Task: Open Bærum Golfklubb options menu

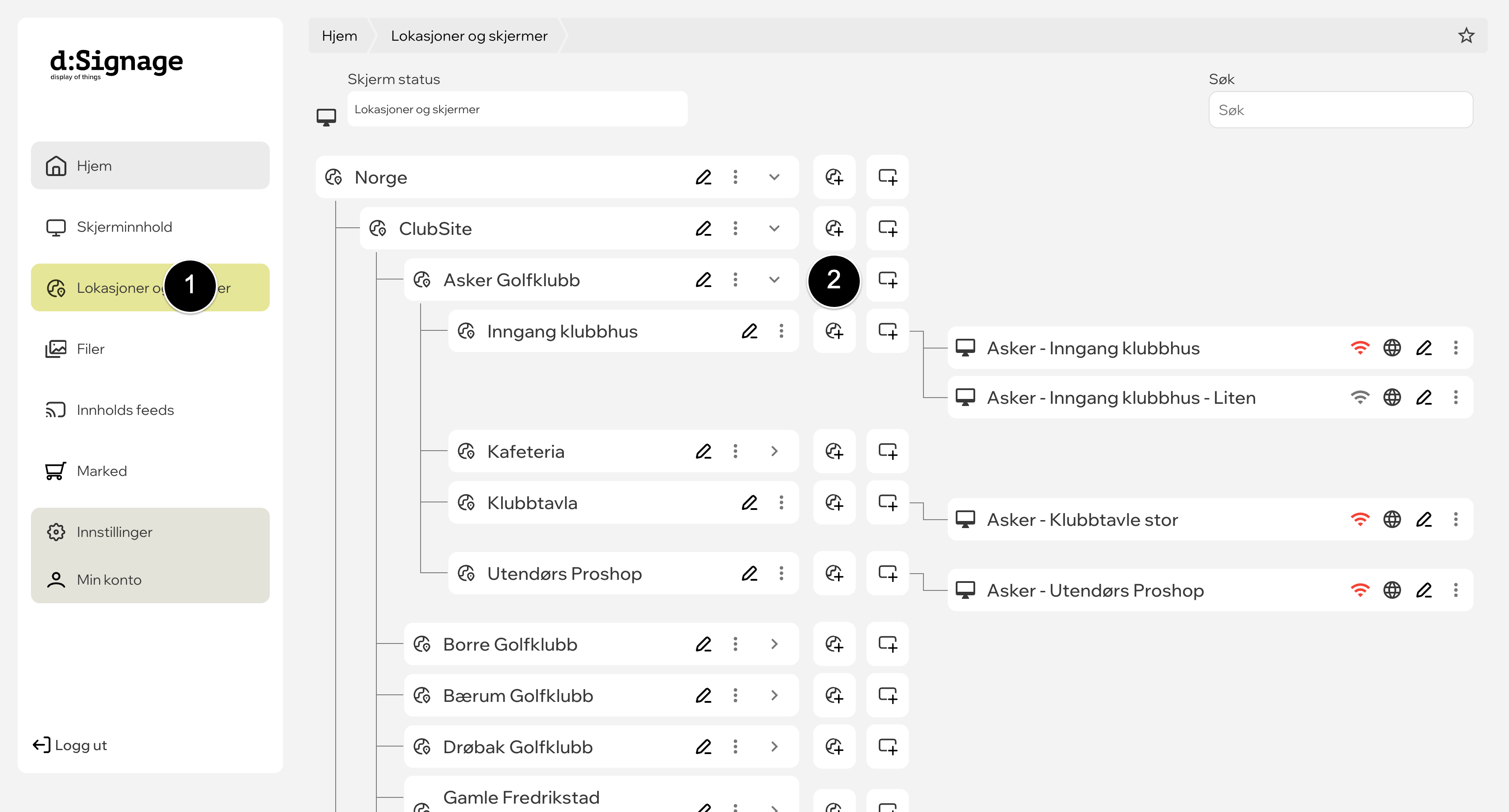Action: (735, 695)
